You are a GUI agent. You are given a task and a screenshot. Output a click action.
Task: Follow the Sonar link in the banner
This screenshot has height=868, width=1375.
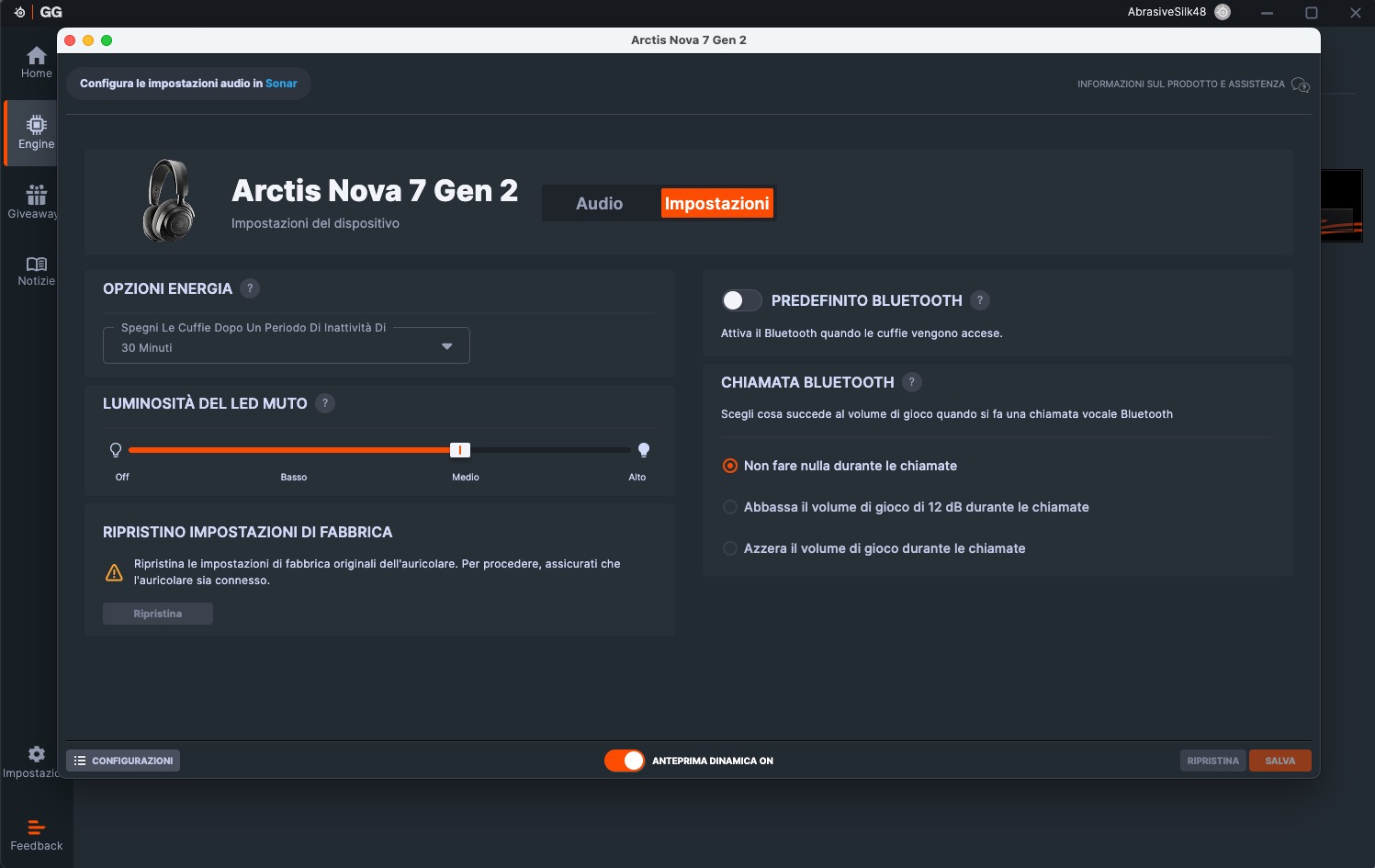click(x=281, y=84)
